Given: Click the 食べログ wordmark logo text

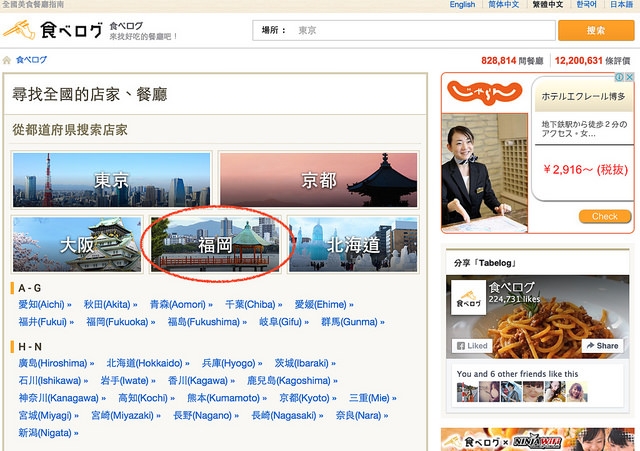Looking at the screenshot, I should pos(71,30).
